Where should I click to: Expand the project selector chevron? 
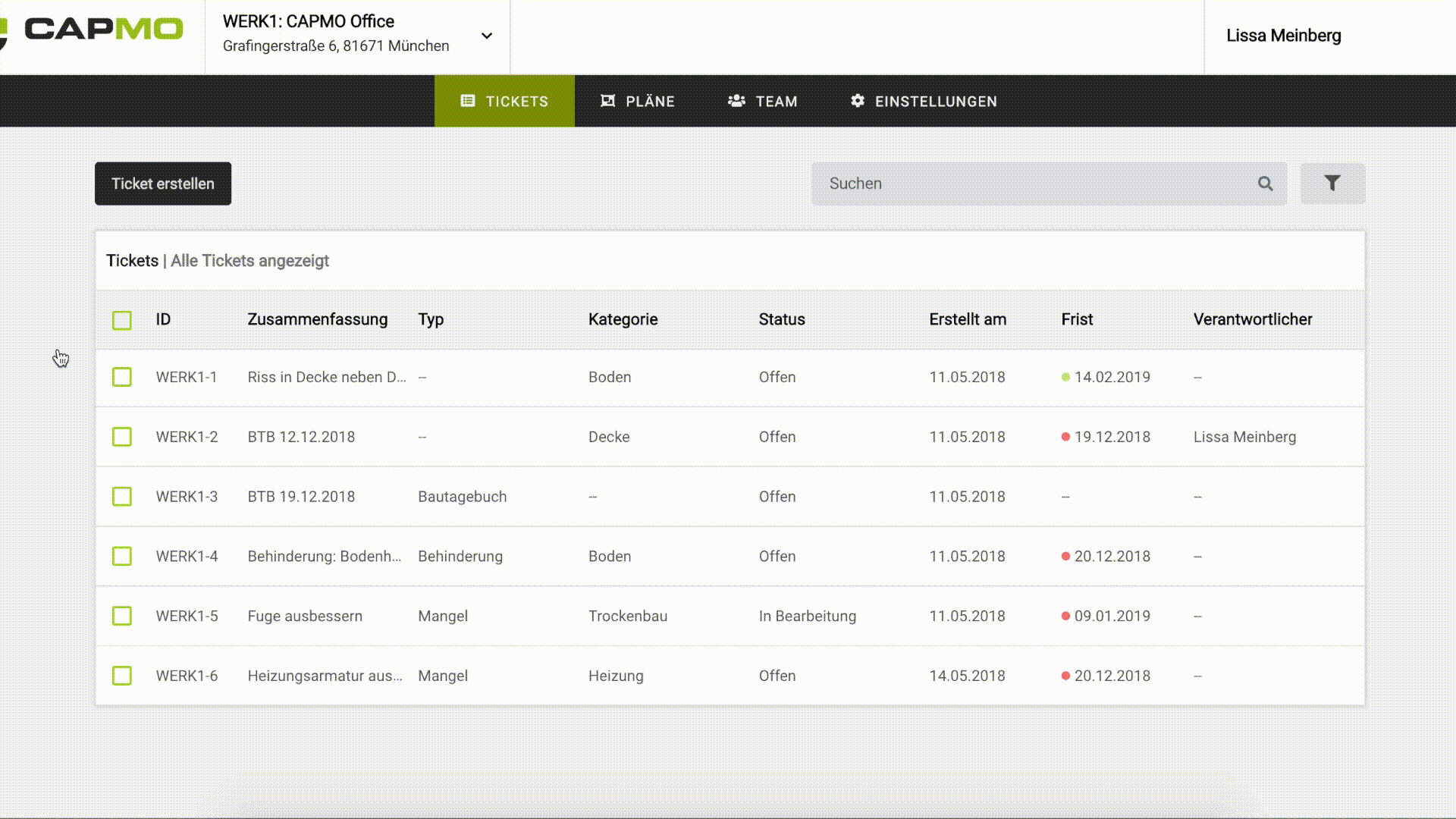pos(487,36)
